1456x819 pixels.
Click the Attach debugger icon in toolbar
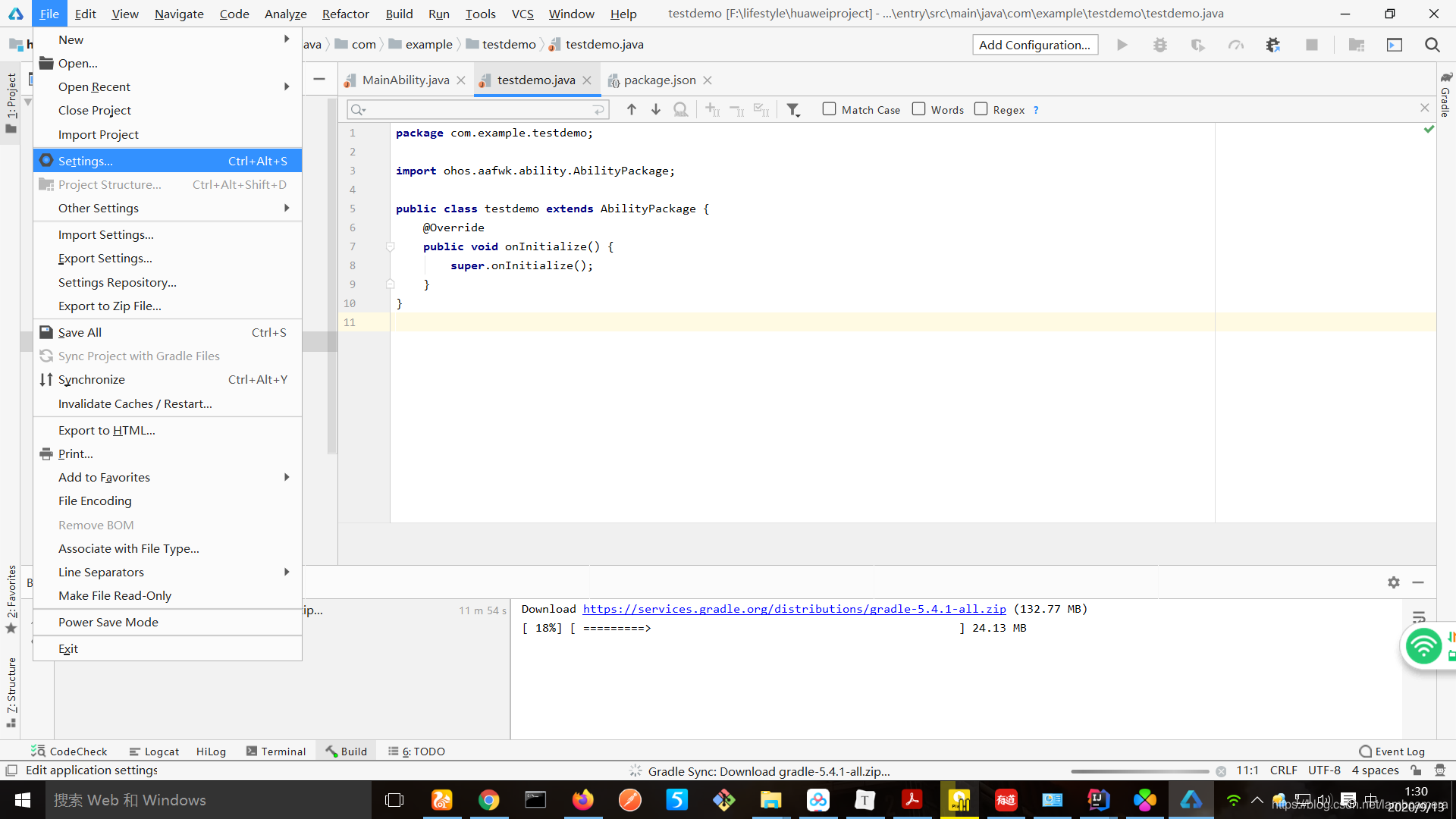tap(1273, 45)
